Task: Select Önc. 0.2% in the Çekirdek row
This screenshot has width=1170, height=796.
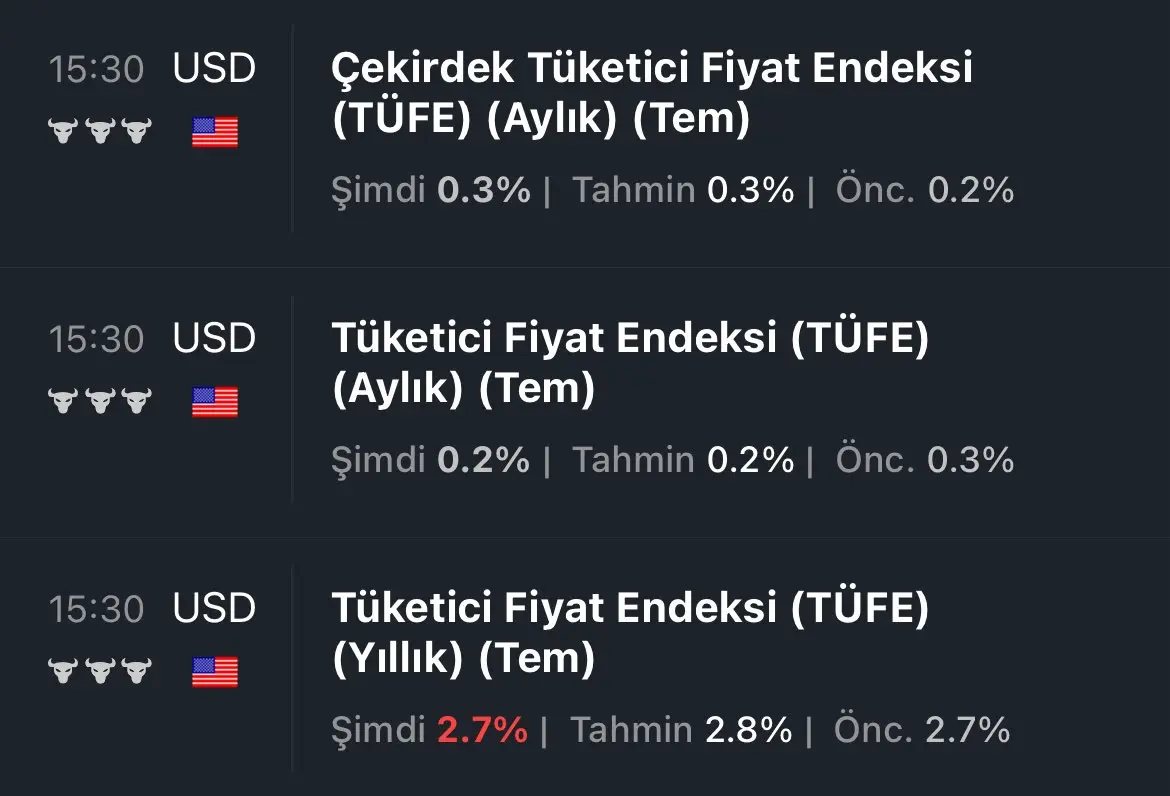Action: pyautogui.click(x=925, y=189)
